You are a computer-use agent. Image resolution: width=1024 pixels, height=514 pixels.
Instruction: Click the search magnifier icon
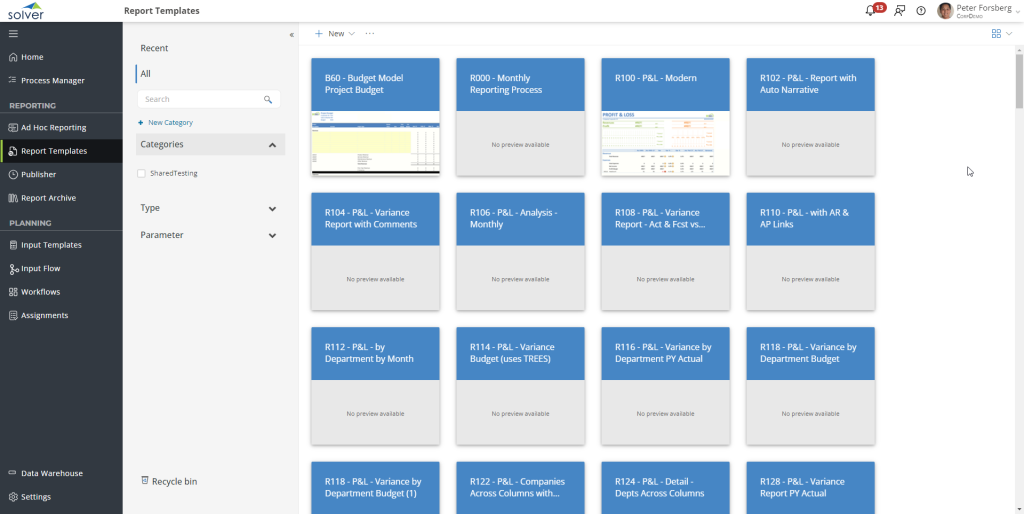click(x=268, y=100)
